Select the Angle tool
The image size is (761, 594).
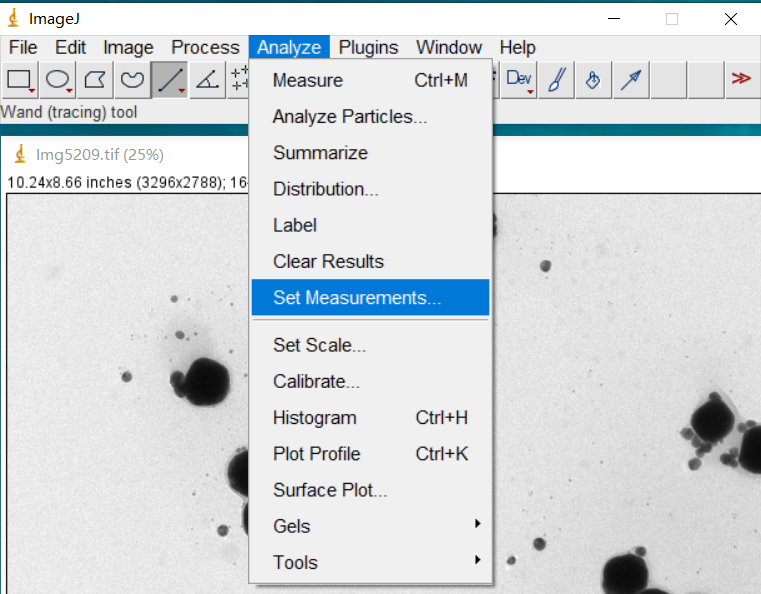click(207, 80)
